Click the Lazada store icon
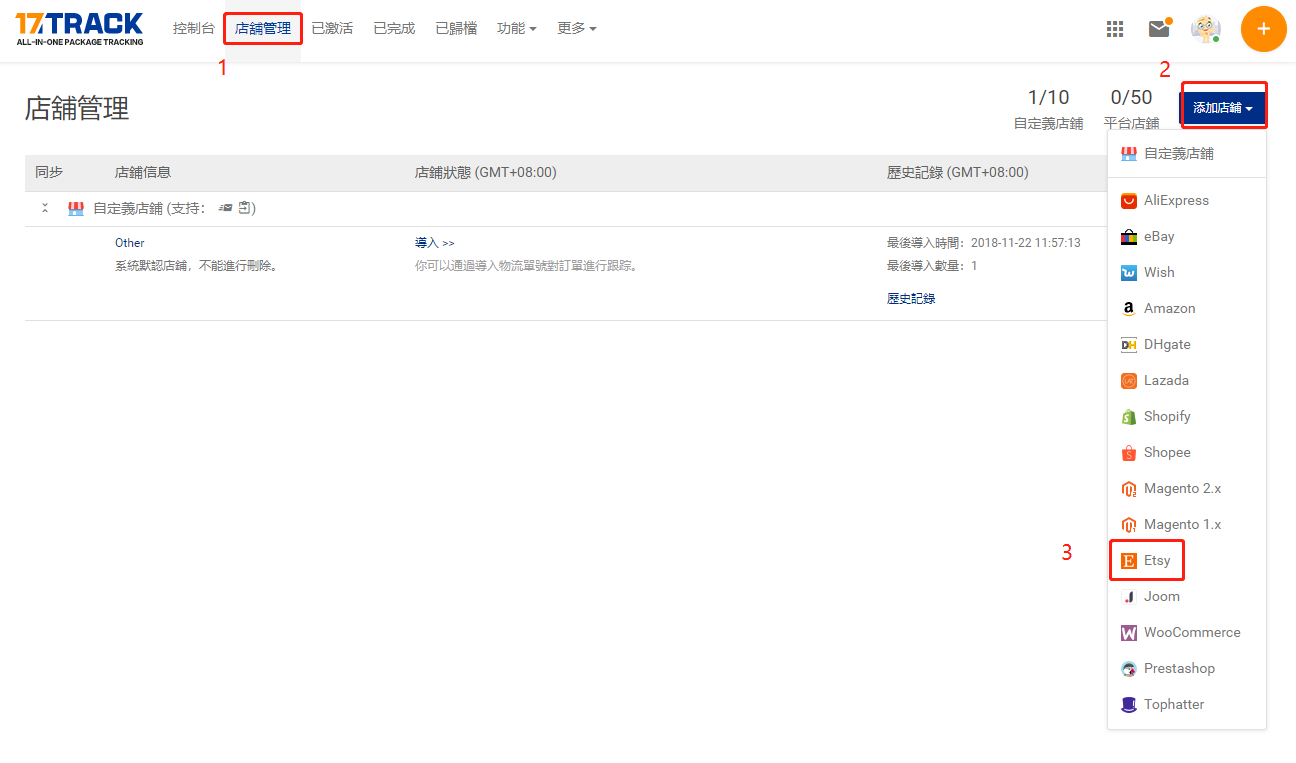The image size is (1296, 763). [1129, 380]
